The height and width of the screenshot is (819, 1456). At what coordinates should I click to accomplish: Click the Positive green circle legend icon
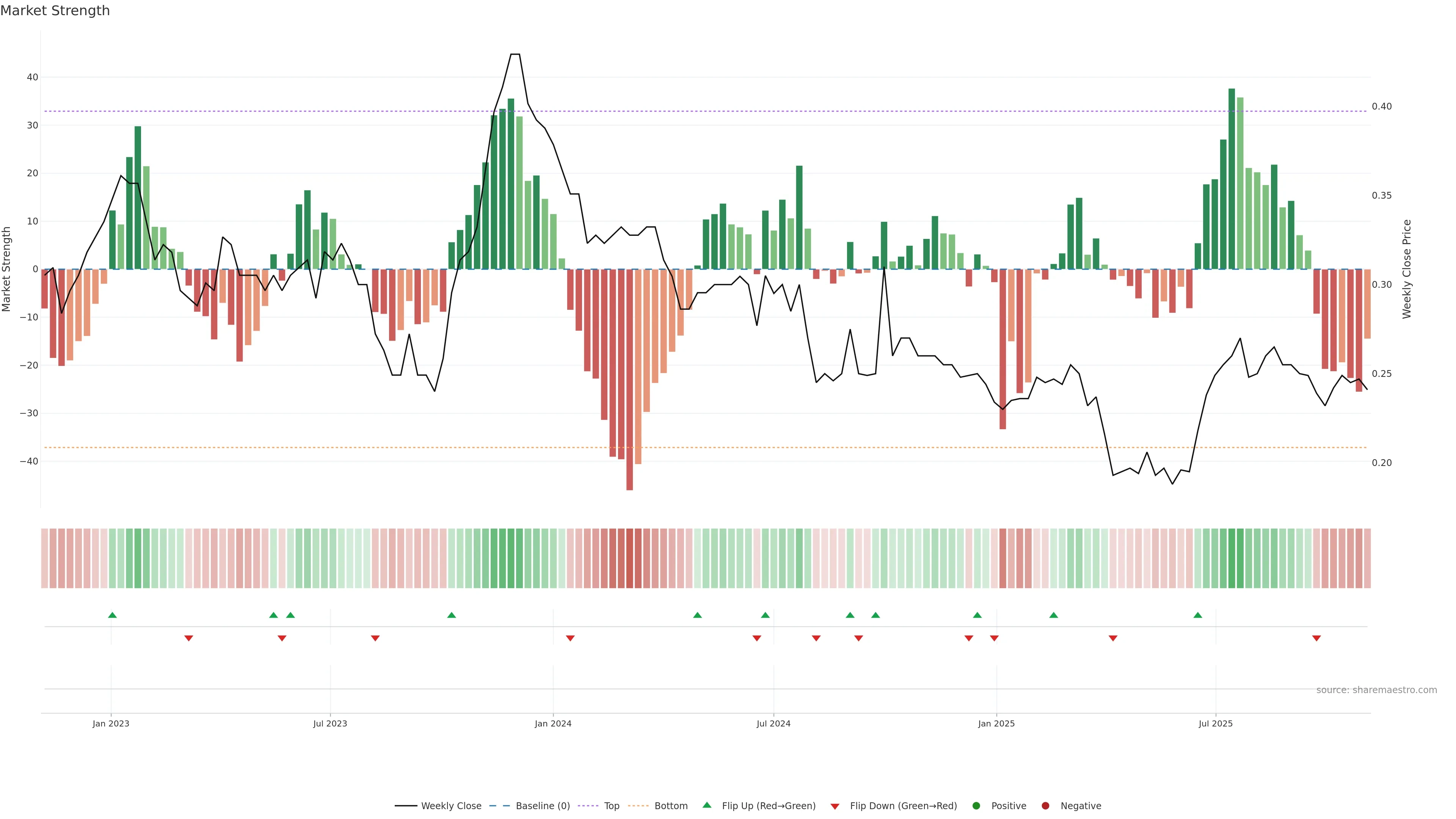pyautogui.click(x=976, y=806)
